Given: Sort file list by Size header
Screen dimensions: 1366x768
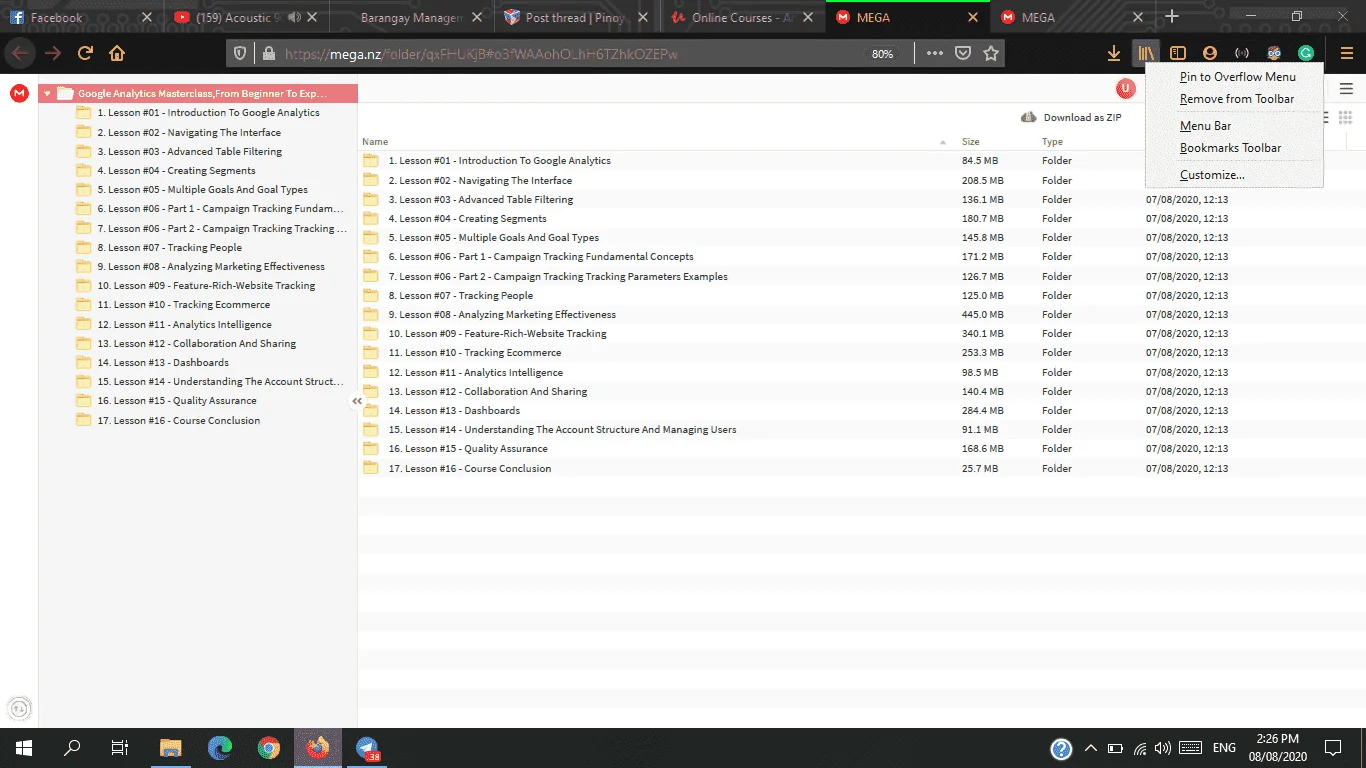Looking at the screenshot, I should pyautogui.click(x=970, y=142).
